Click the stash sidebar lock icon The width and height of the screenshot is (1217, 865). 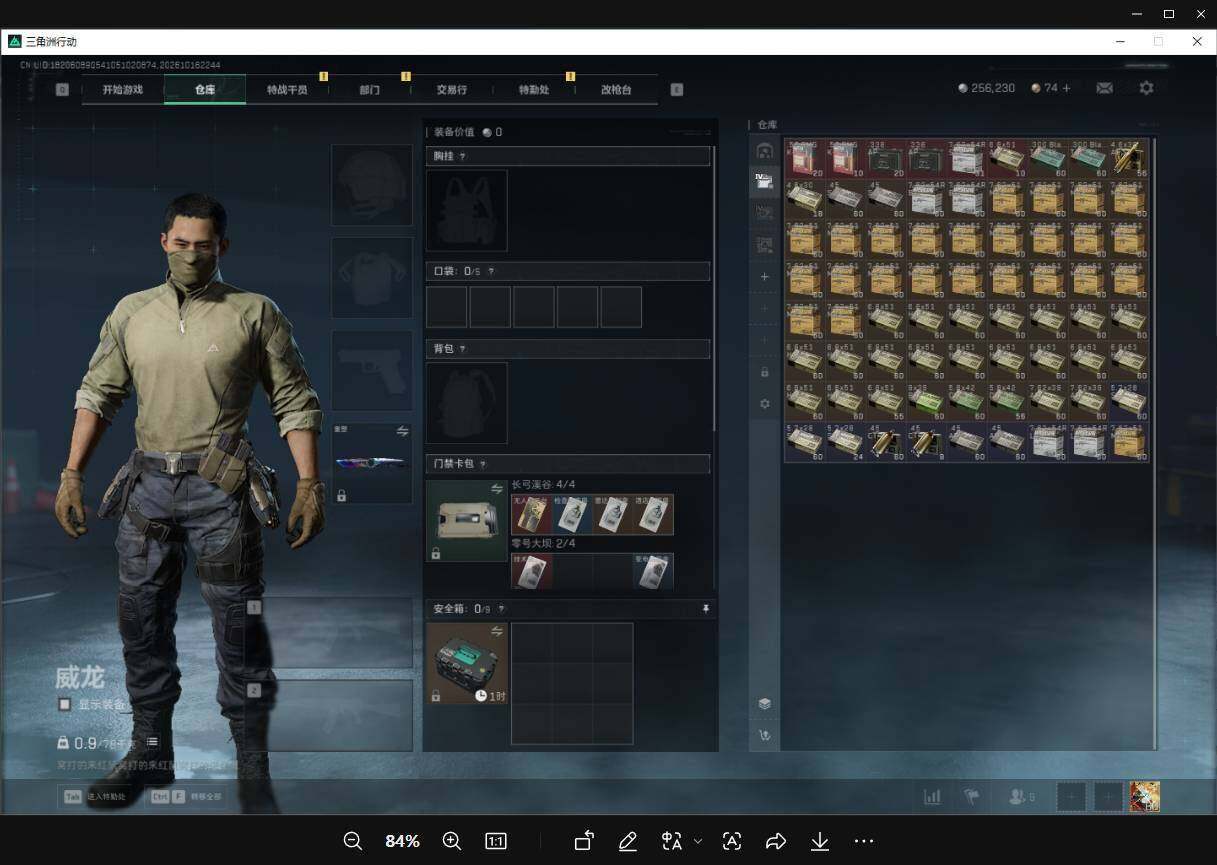point(765,372)
